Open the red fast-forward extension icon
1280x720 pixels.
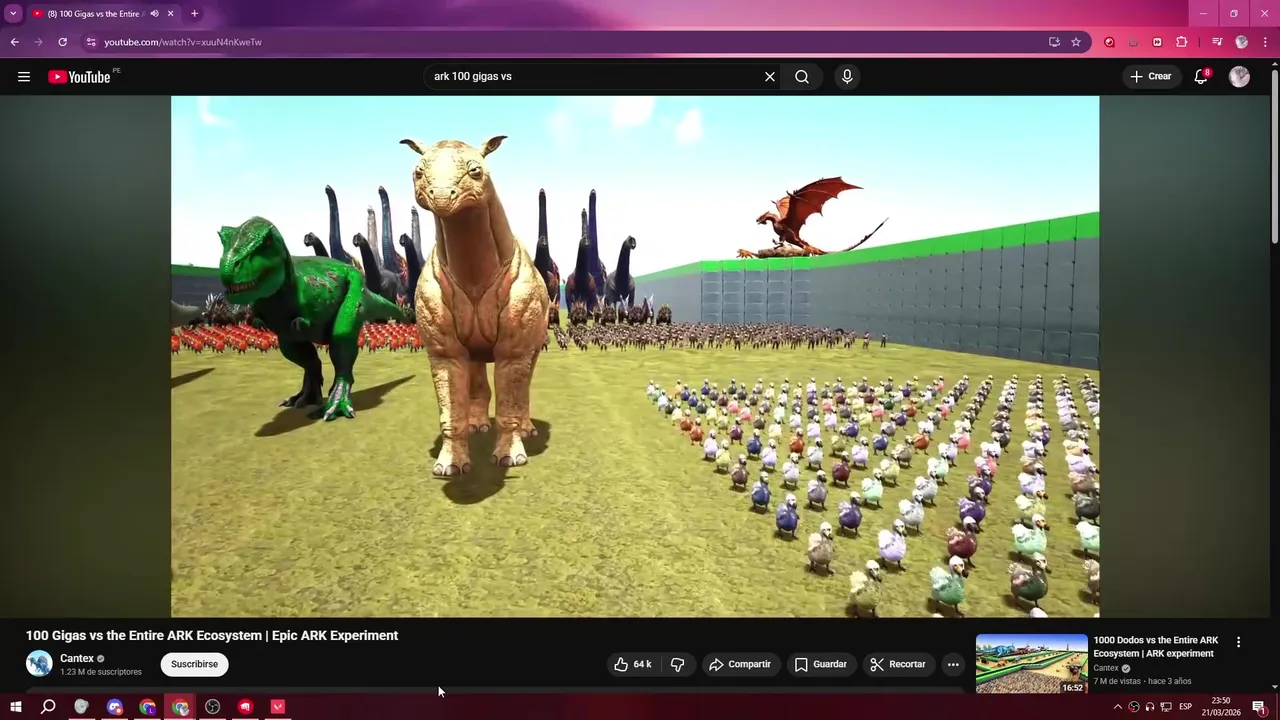point(1157,42)
